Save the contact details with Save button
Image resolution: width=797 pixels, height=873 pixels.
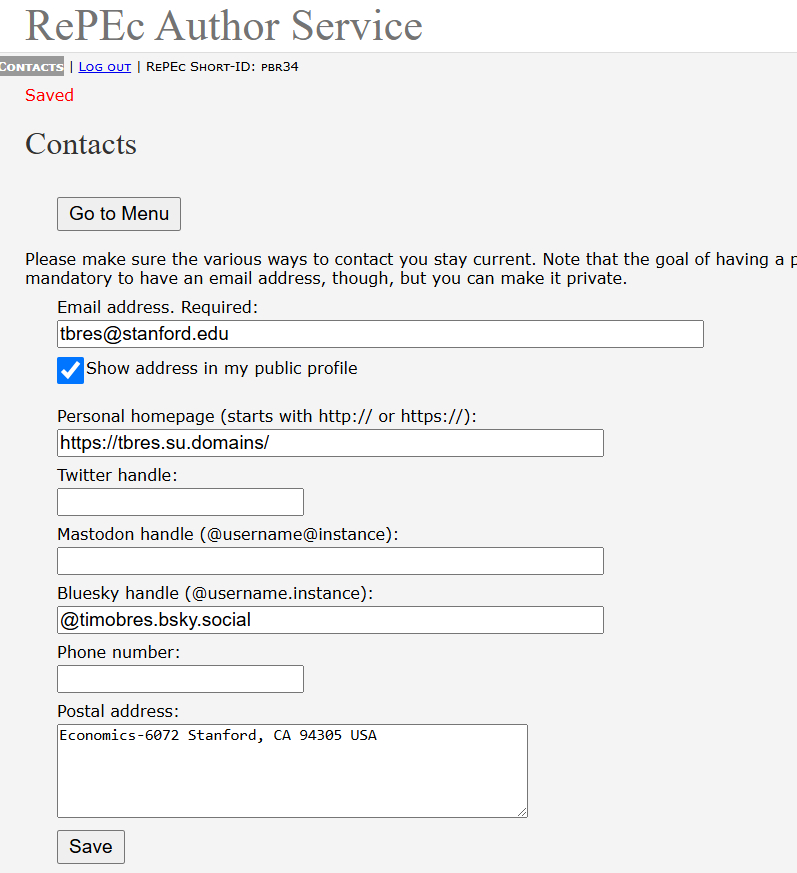[91, 847]
